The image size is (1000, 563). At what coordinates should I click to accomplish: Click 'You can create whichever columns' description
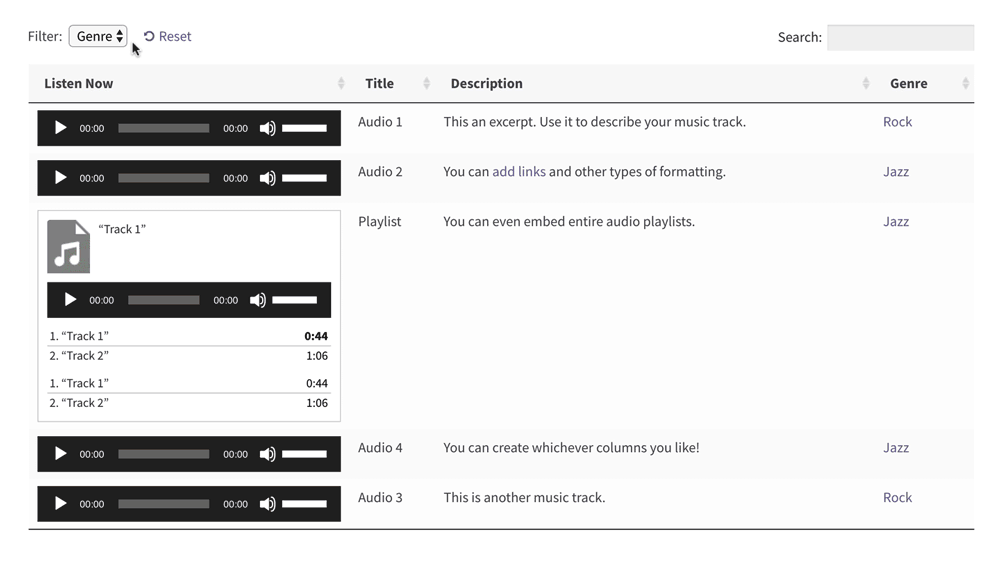(x=571, y=448)
